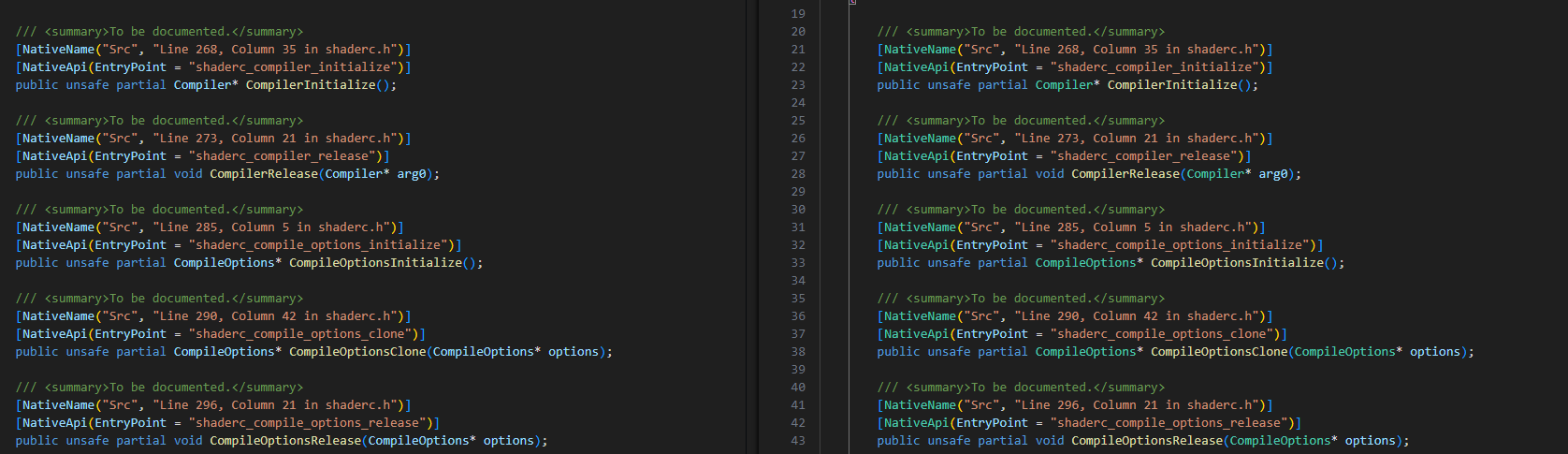Click line number 43 in the gutter
Image resolution: width=1568 pixels, height=454 pixels.
(798, 441)
